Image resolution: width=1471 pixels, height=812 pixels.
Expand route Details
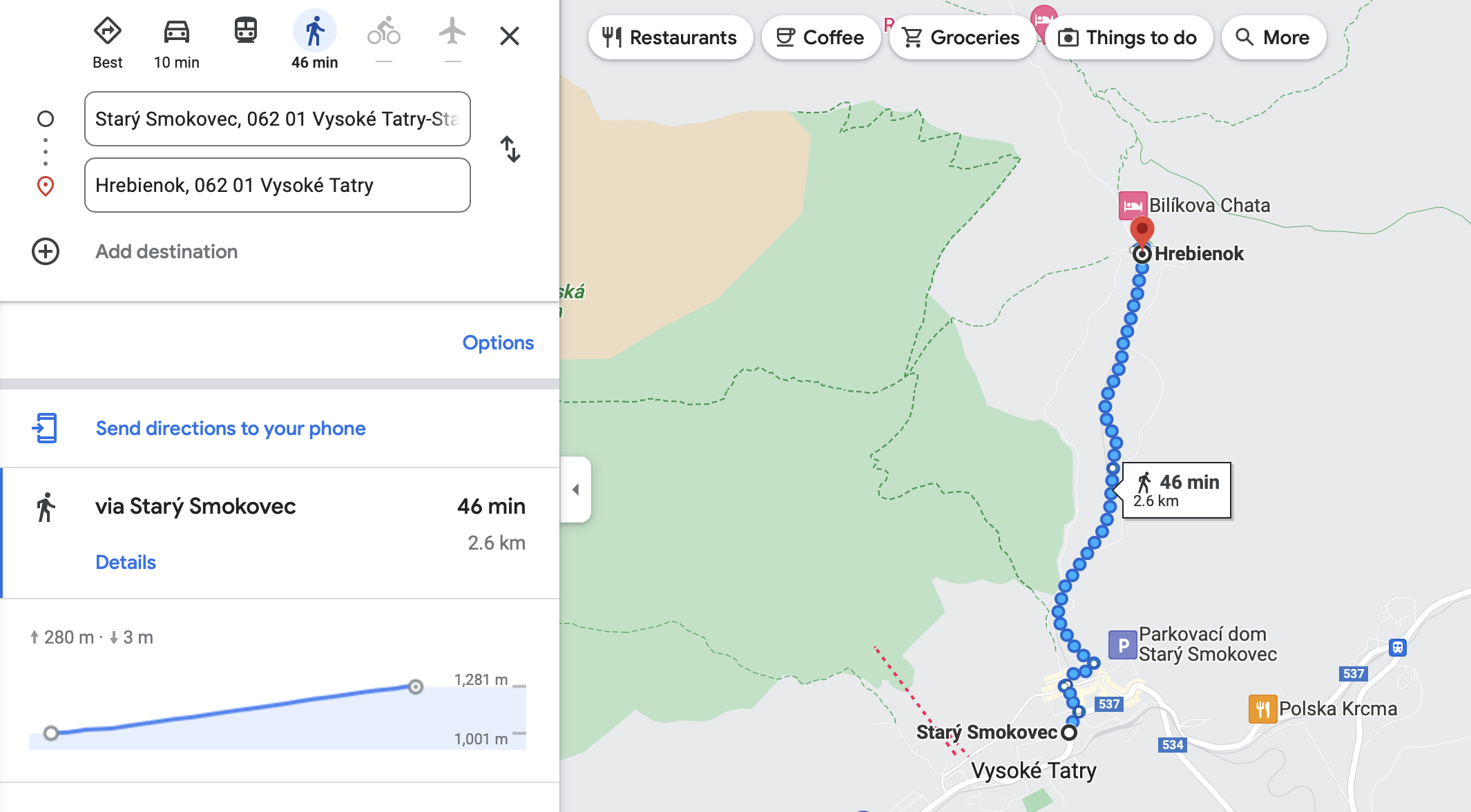click(126, 562)
